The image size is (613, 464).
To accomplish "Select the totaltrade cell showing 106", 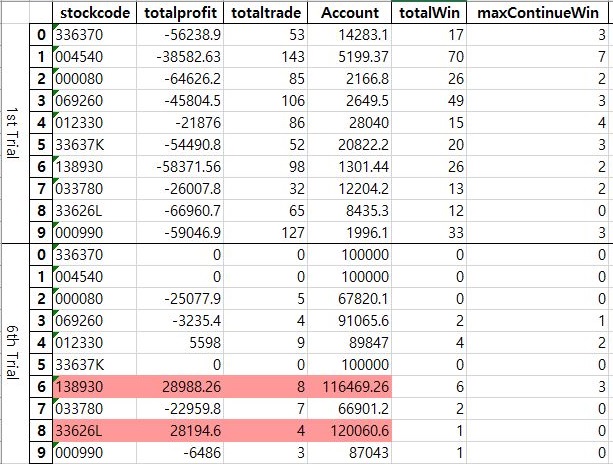I will 265,101.
